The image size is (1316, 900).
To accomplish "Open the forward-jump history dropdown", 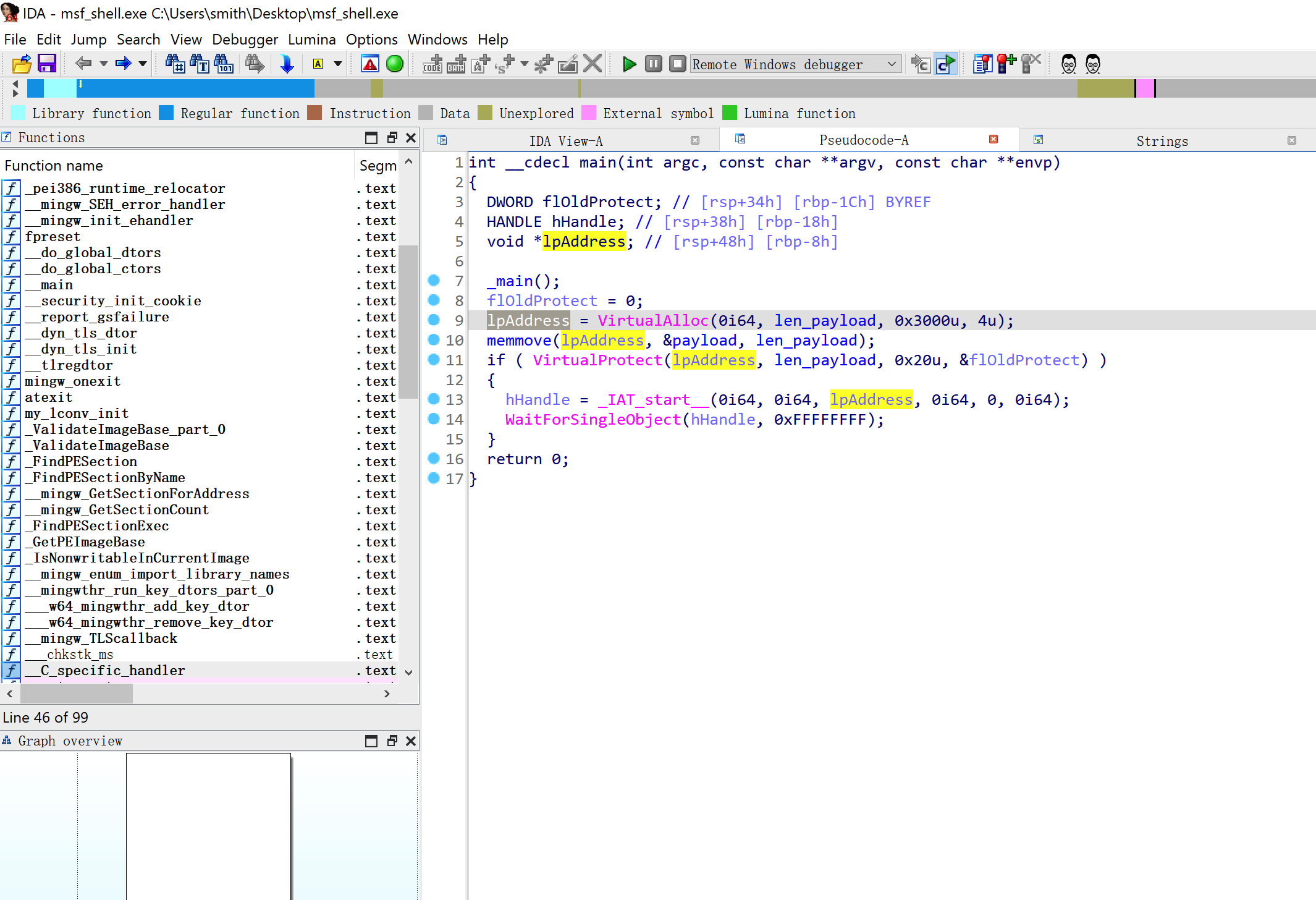I will coord(143,64).
